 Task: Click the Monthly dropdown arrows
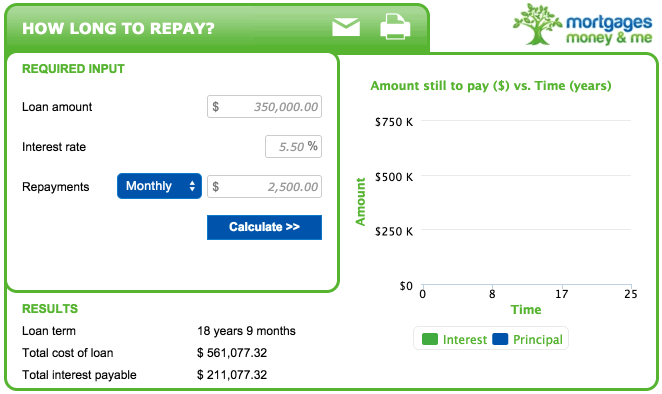193,186
